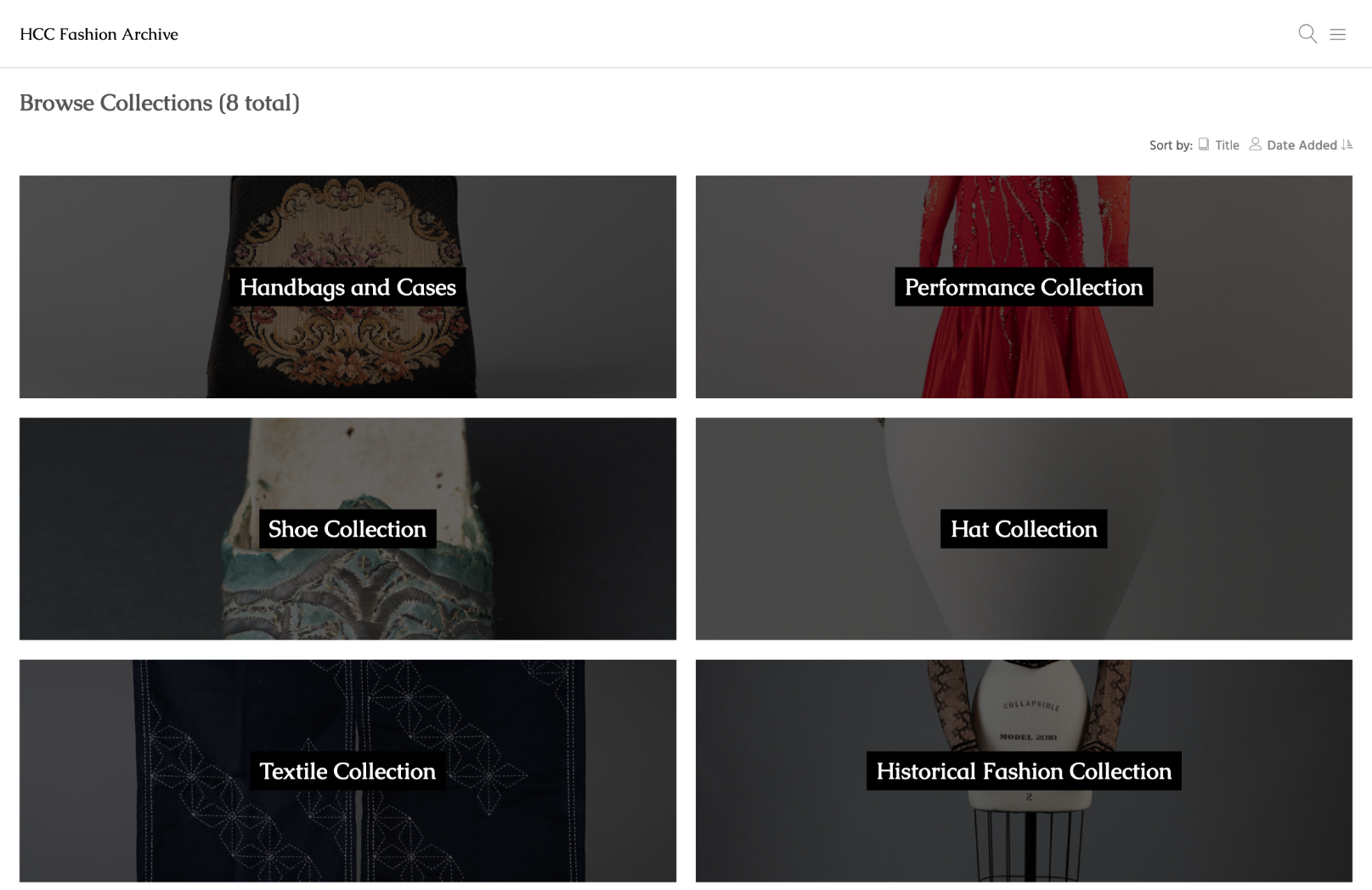
Task: Click the stitched navy textile image
Action: (x=347, y=841)
